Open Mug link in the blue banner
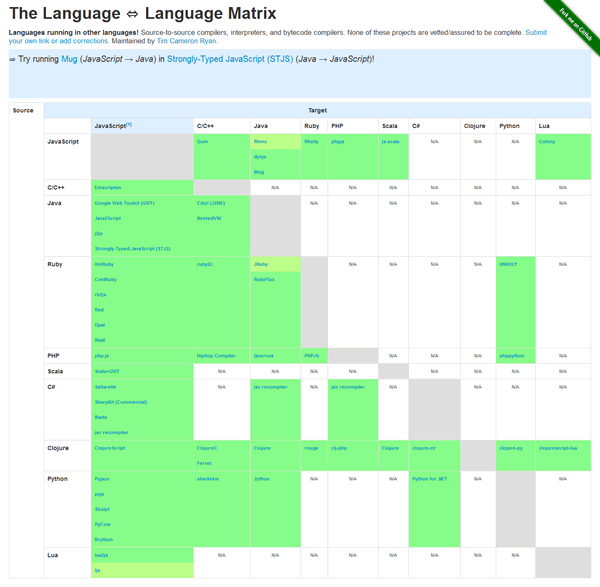 click(69, 59)
